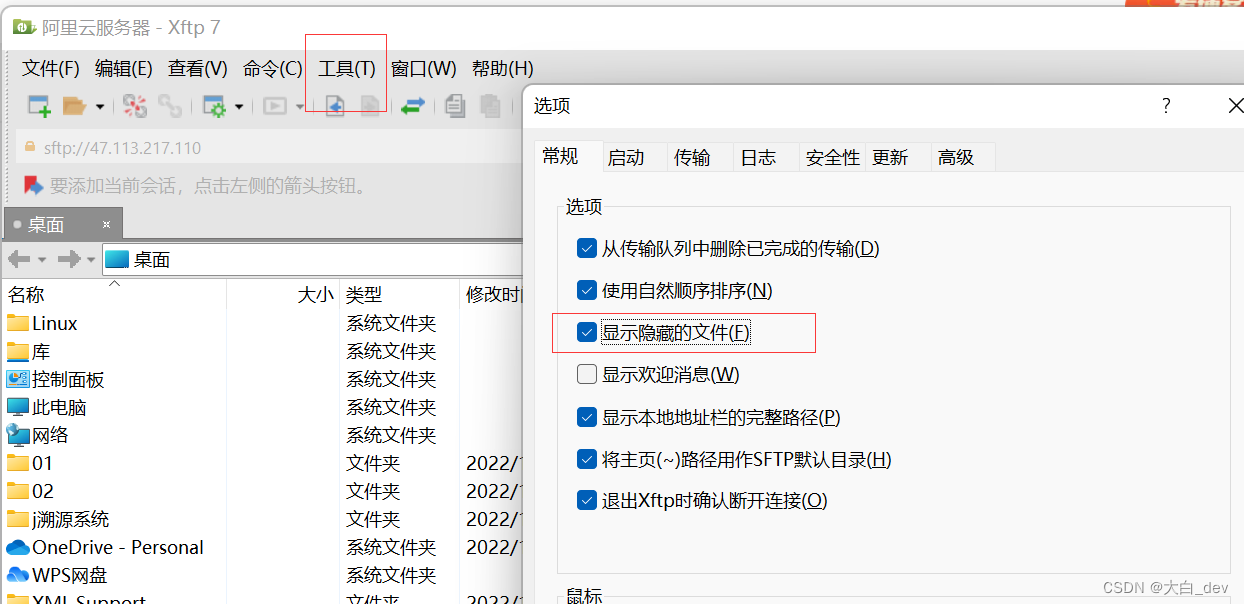Toggle 退出Xftp时确认断开连接 checkbox
1244x604 pixels.
(x=587, y=500)
